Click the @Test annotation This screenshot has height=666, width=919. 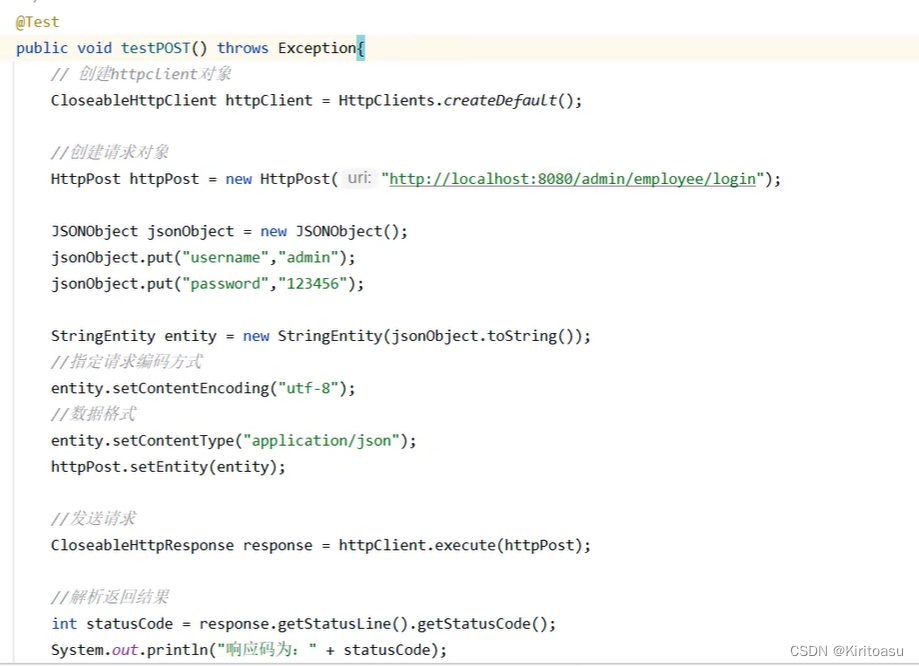pyautogui.click(x=38, y=22)
